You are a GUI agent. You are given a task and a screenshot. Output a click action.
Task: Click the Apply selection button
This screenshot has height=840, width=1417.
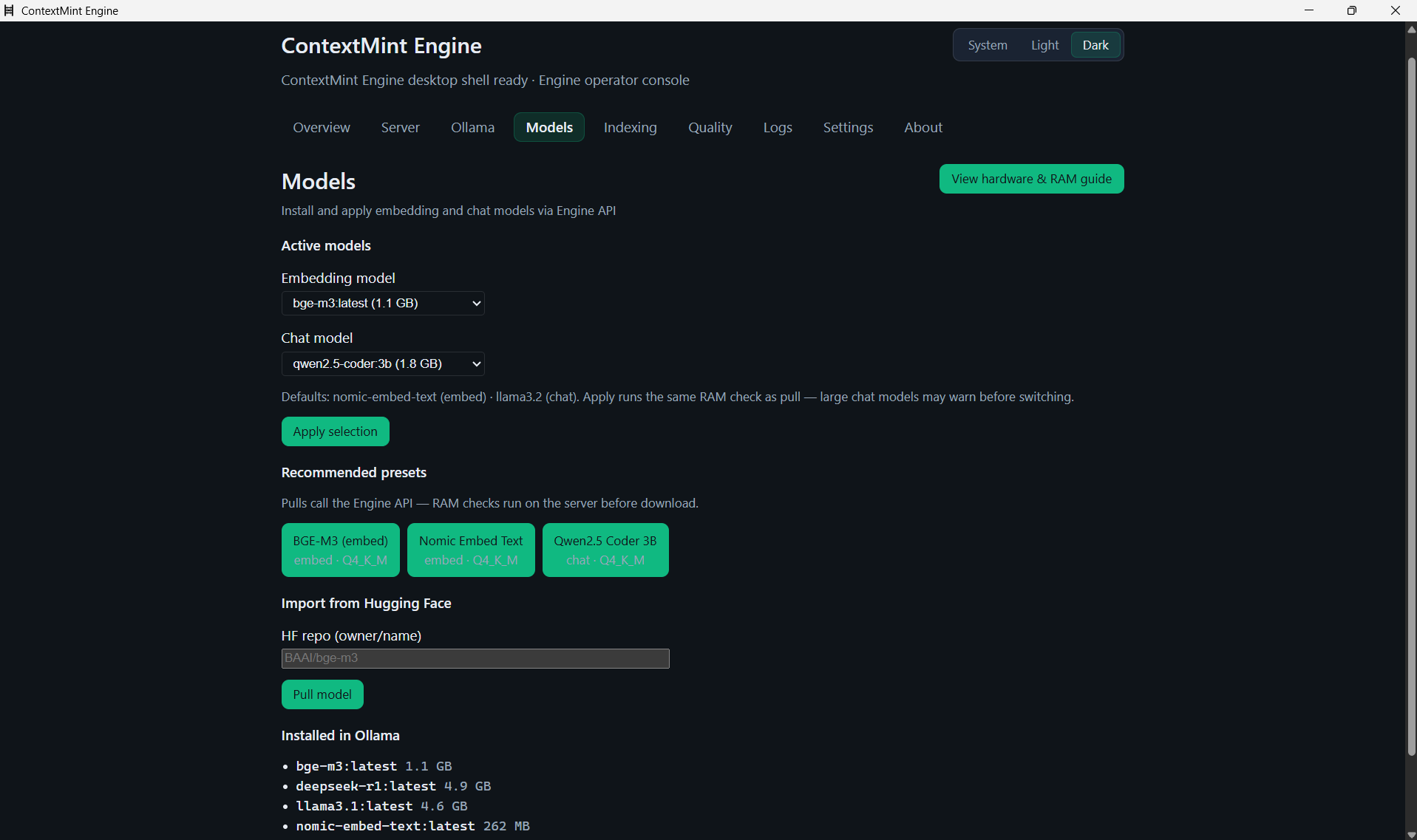335,431
